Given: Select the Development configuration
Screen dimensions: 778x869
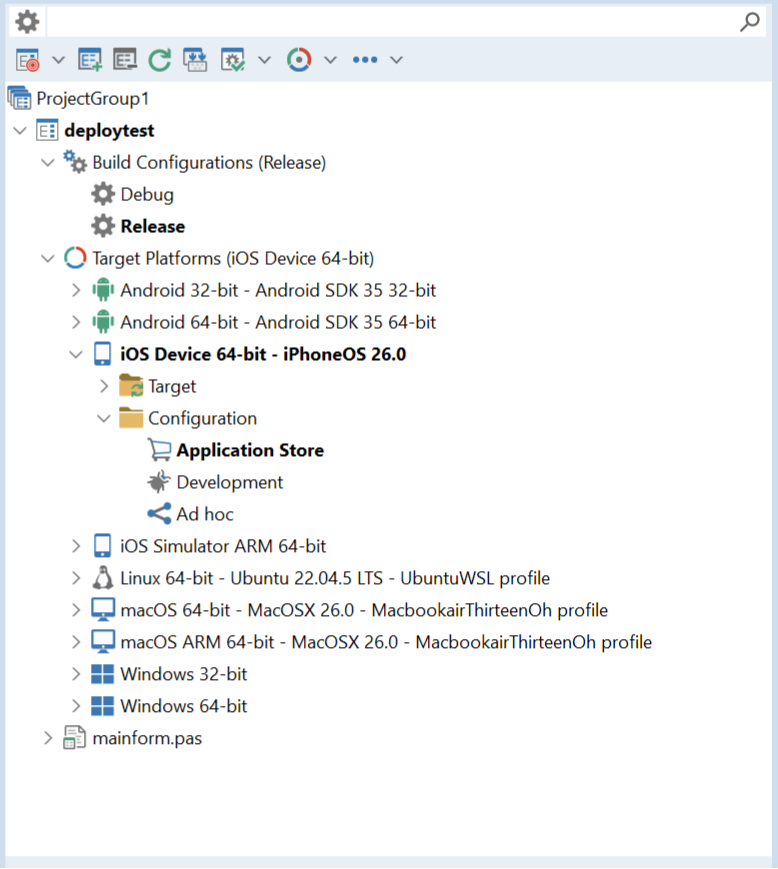Looking at the screenshot, I should (229, 483).
